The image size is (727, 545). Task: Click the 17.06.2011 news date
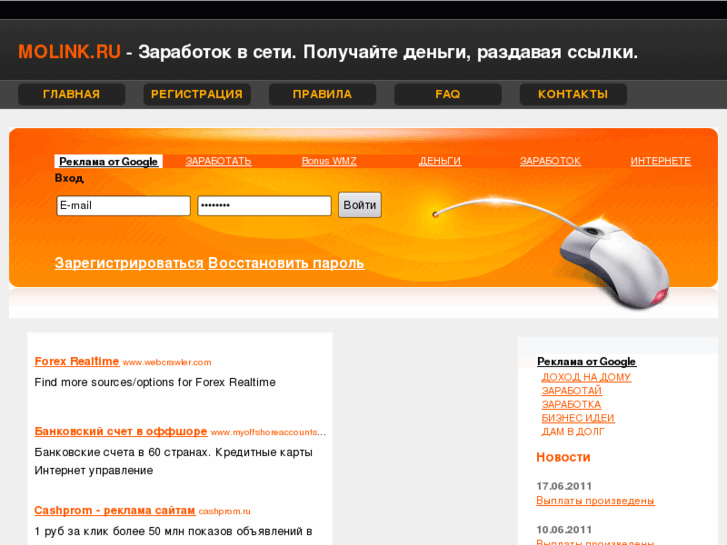coord(564,486)
